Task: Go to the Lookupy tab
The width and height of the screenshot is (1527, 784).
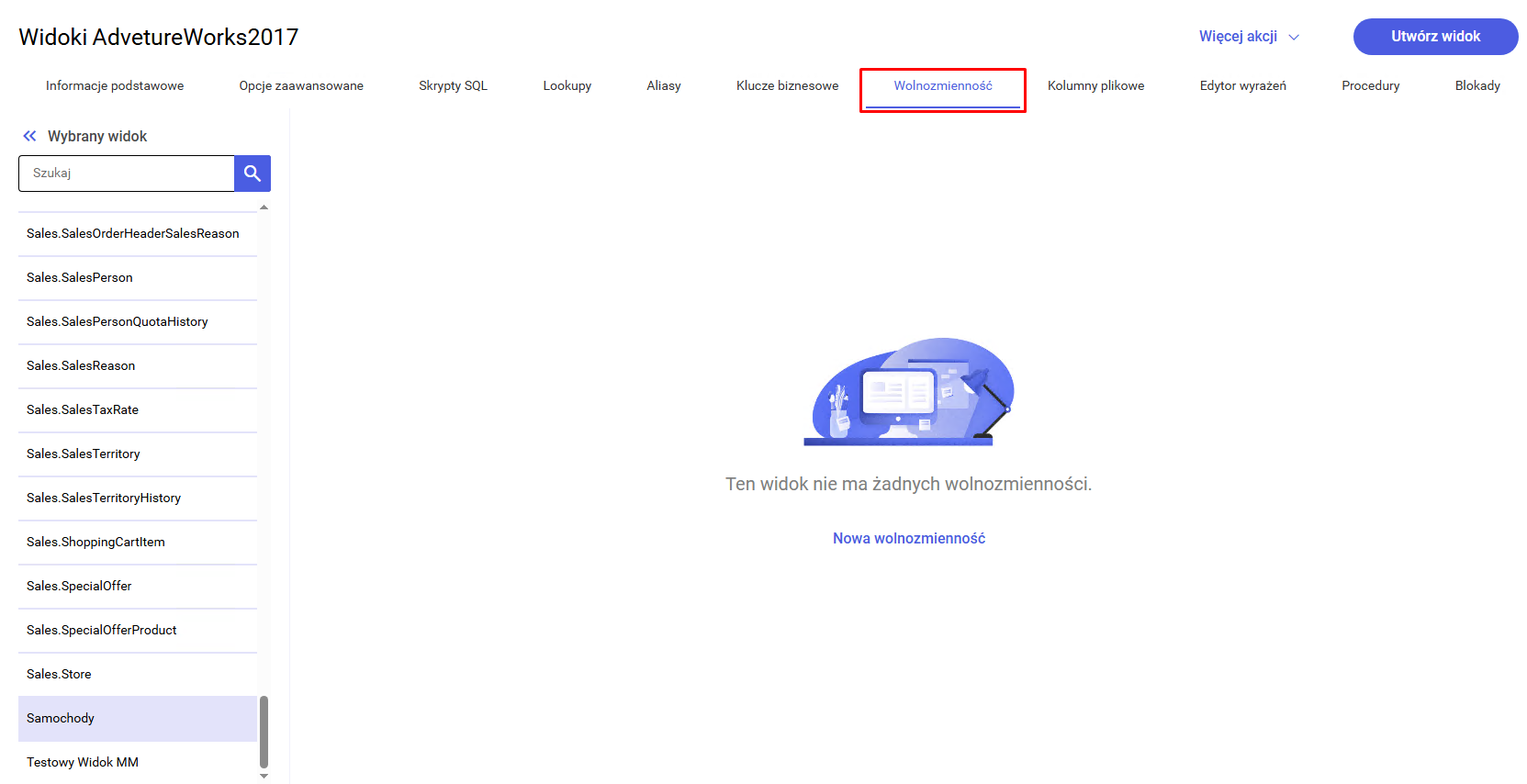Action: coord(567,85)
